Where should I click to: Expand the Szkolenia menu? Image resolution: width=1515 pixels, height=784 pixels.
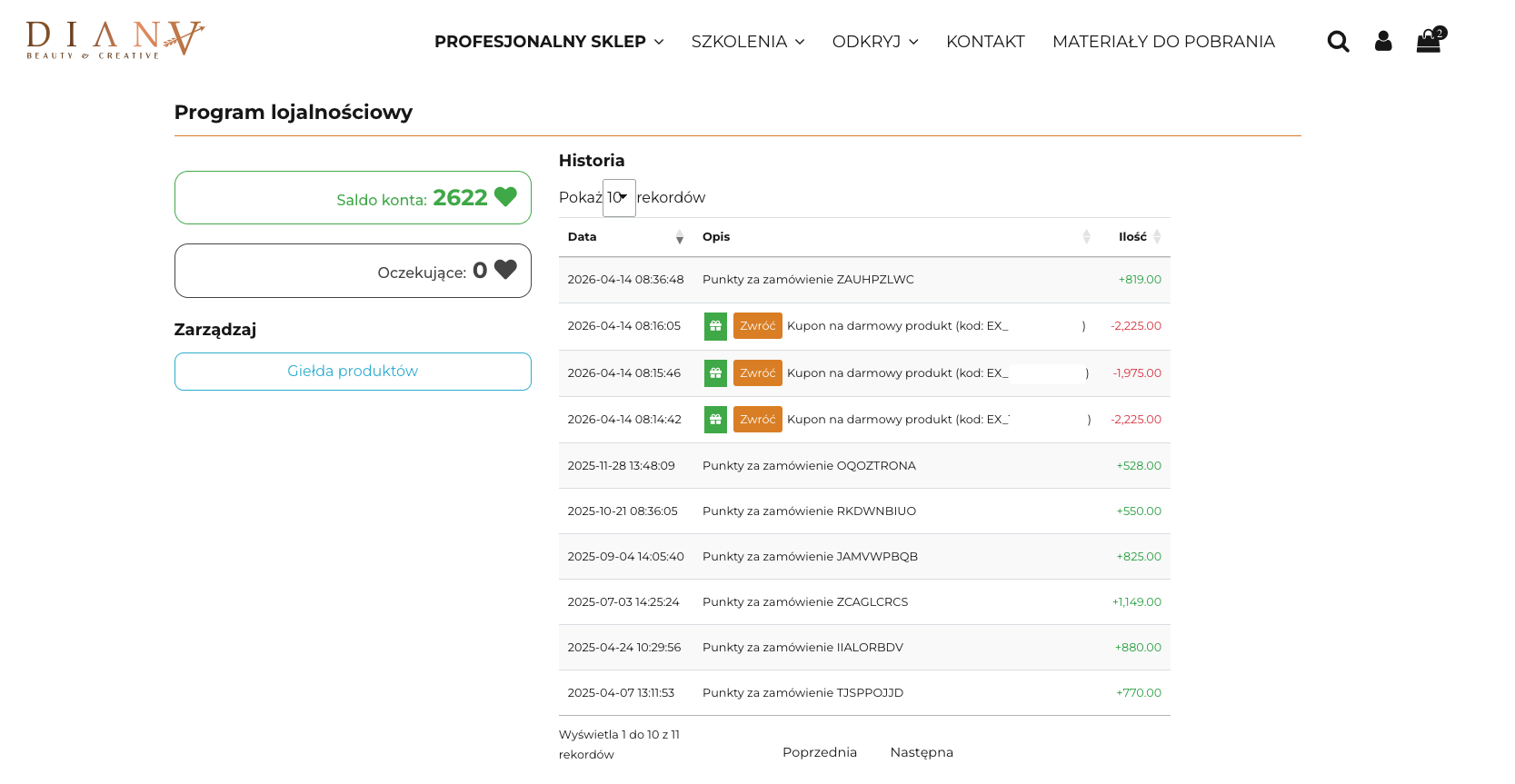[x=748, y=42]
